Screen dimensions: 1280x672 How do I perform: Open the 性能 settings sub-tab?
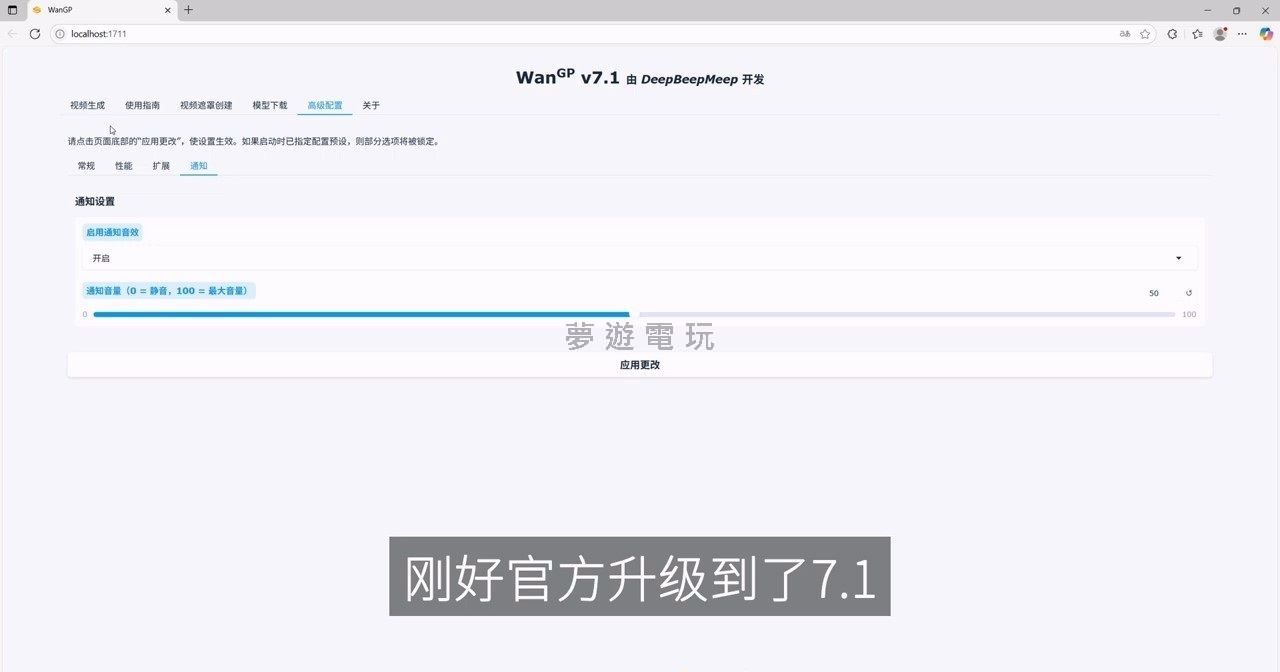124,166
